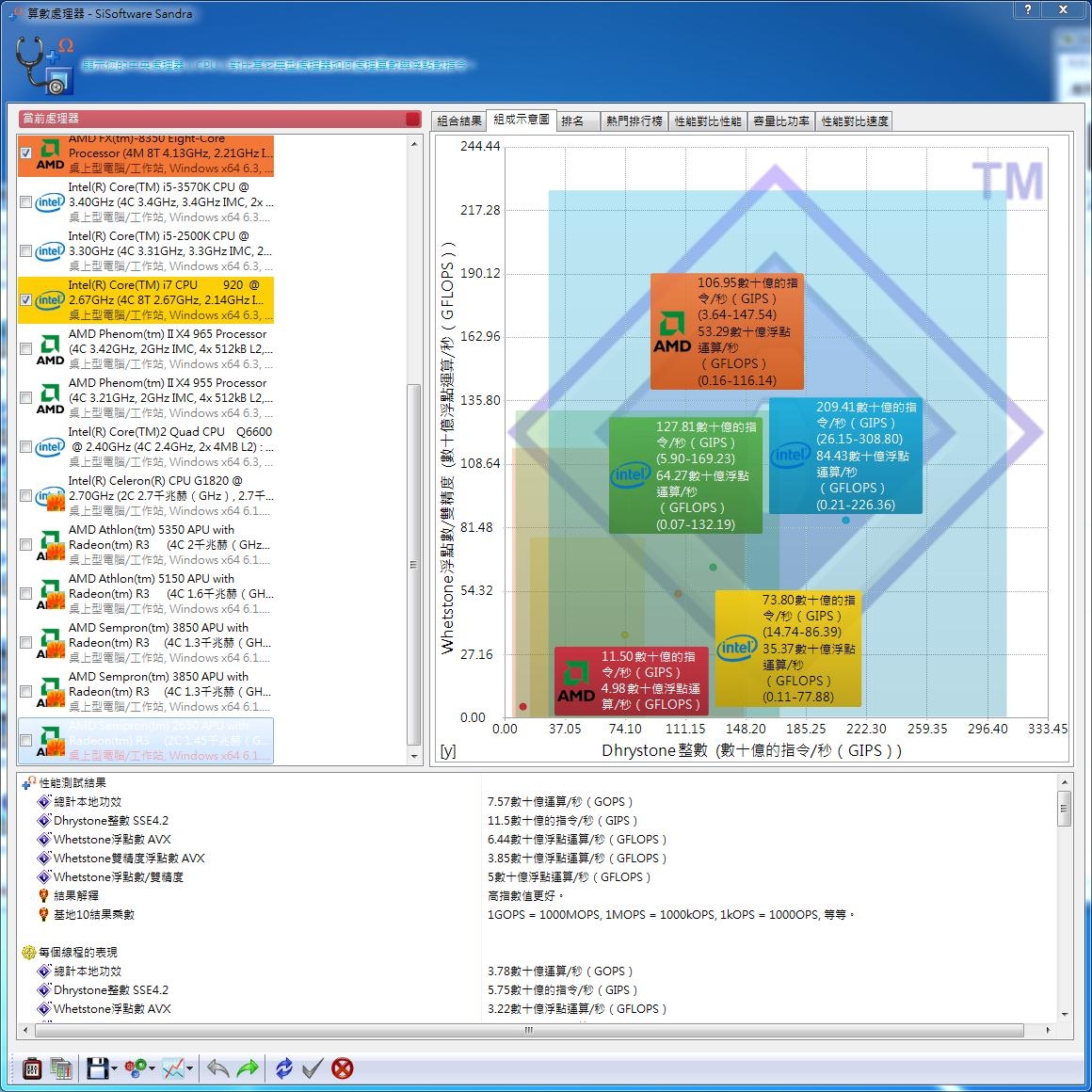Check the Intel Core 2 Quad Q6600 checkbox
The image size is (1092, 1092).
(25, 447)
